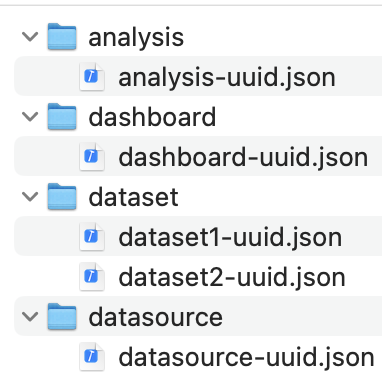Image resolution: width=382 pixels, height=374 pixels.
Task: Select the datasource folder name label
Action: [156, 317]
